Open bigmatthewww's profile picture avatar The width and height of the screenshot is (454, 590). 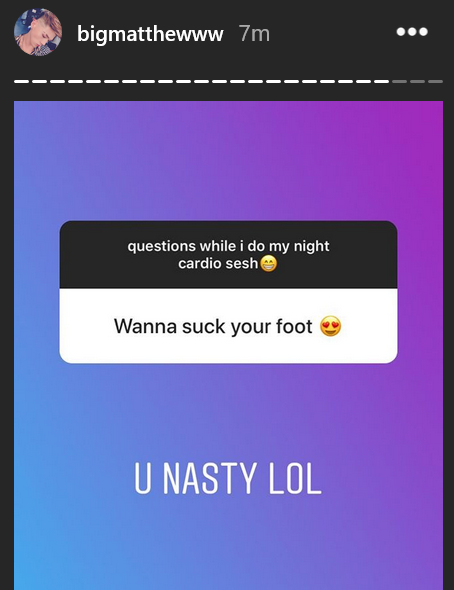38,32
